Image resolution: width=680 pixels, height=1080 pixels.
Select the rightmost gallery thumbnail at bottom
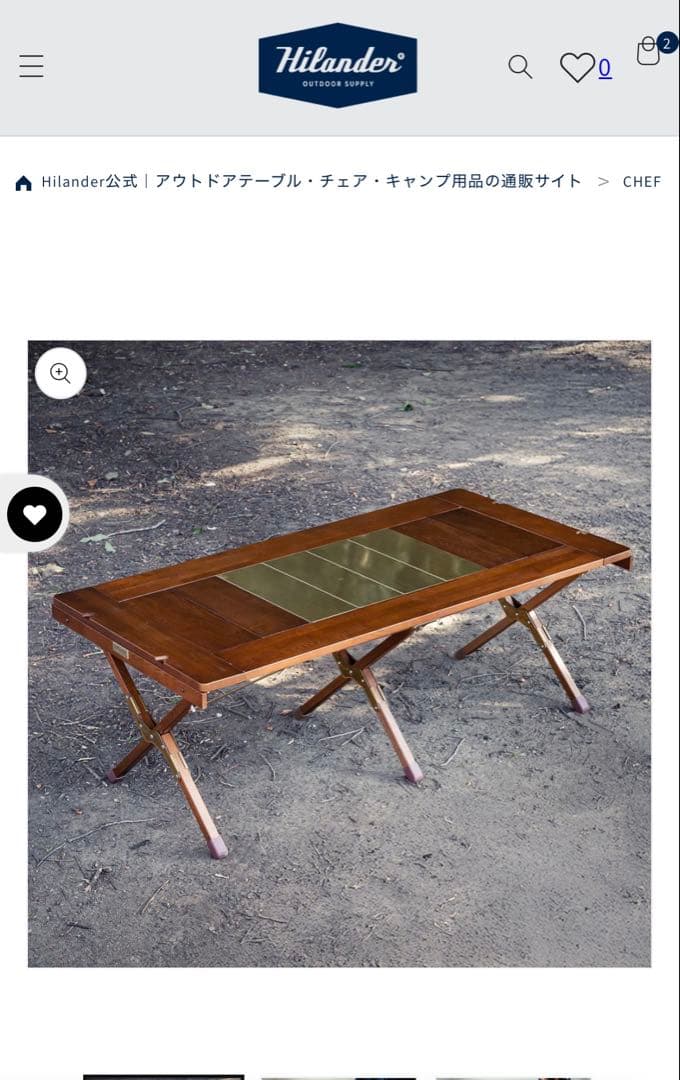pos(513,1077)
